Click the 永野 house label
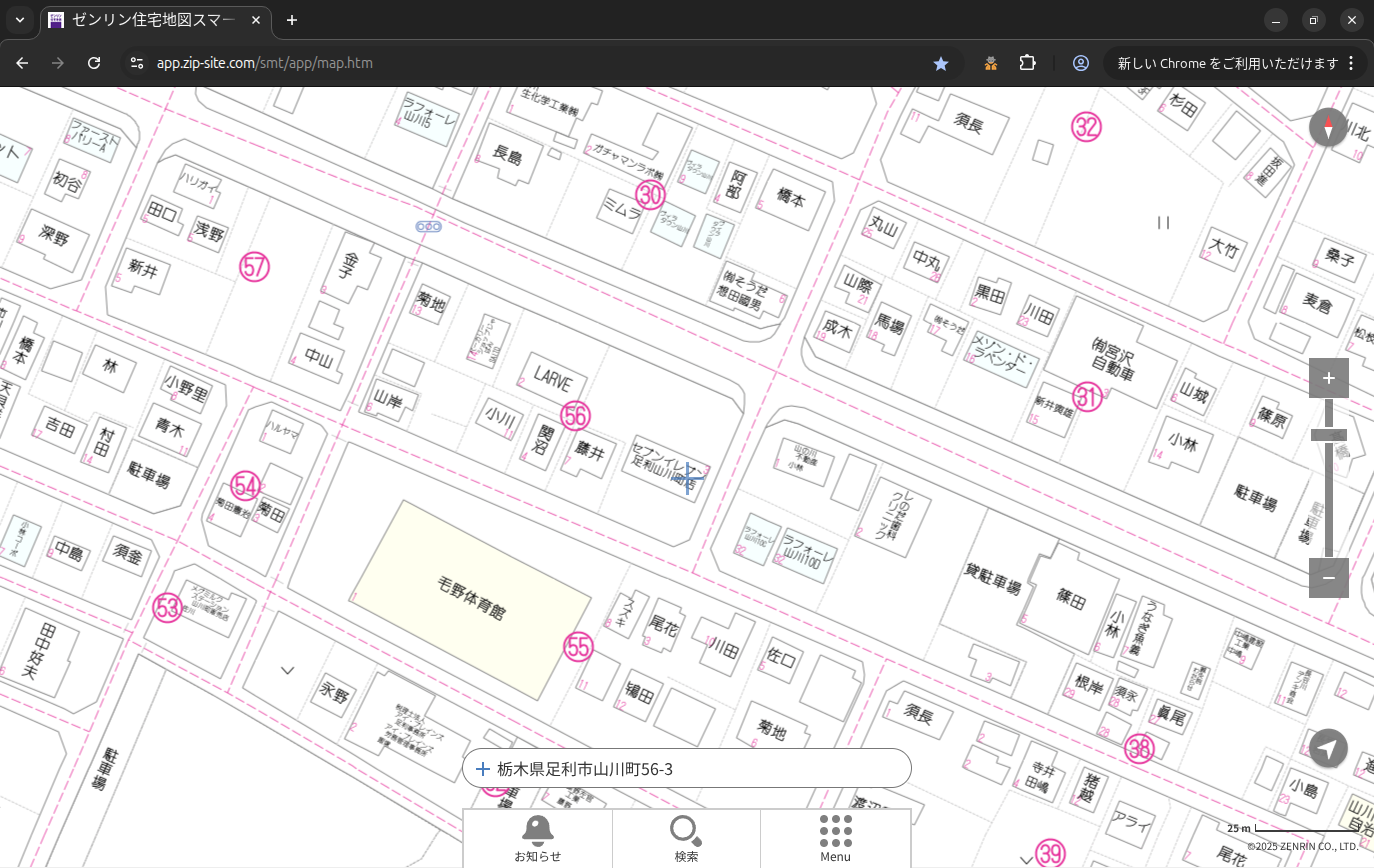Viewport: 1374px width, 868px height. click(x=336, y=692)
